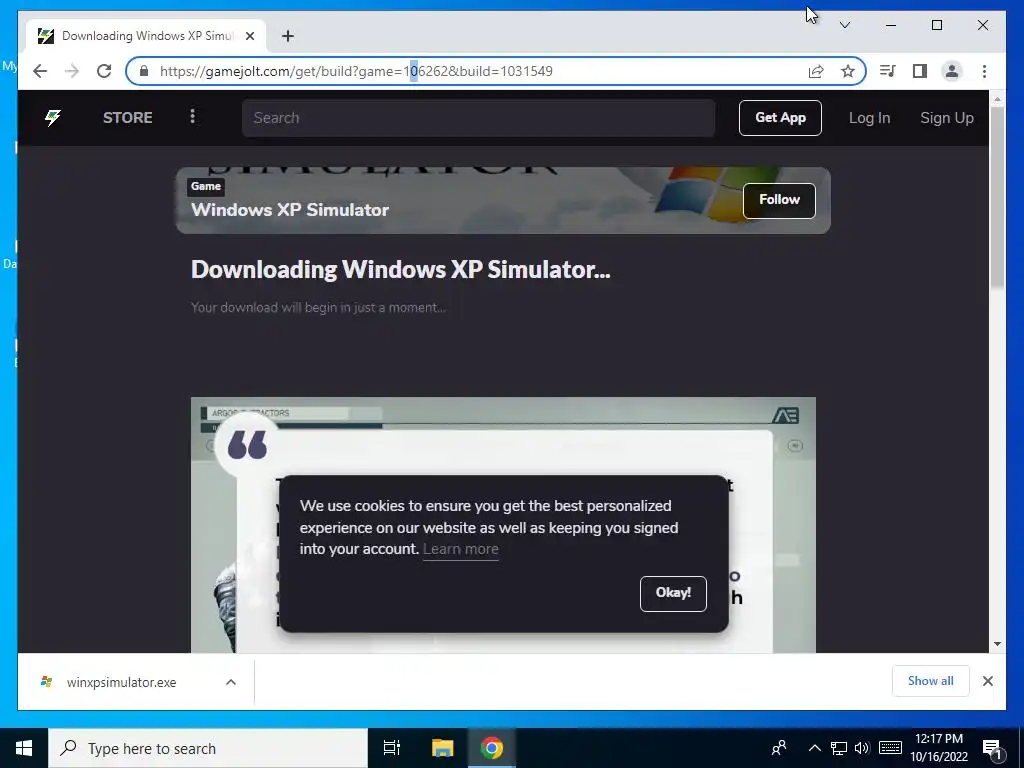Close the Downloading Windows XP Simulator tab

pyautogui.click(x=249, y=36)
